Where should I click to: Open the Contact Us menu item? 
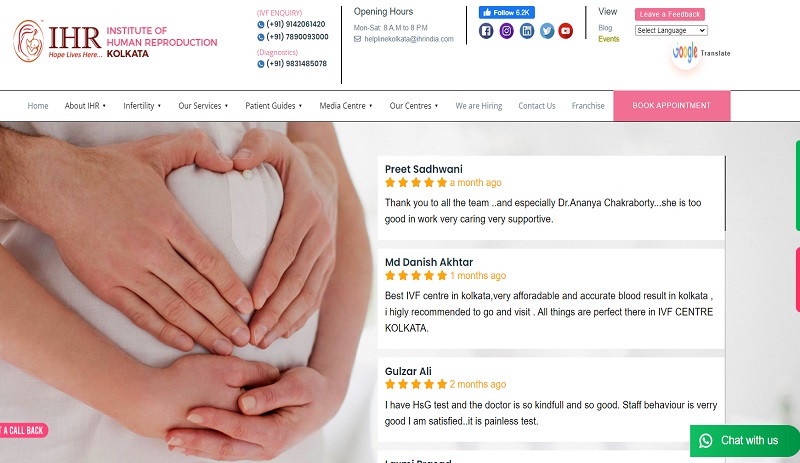(x=537, y=106)
